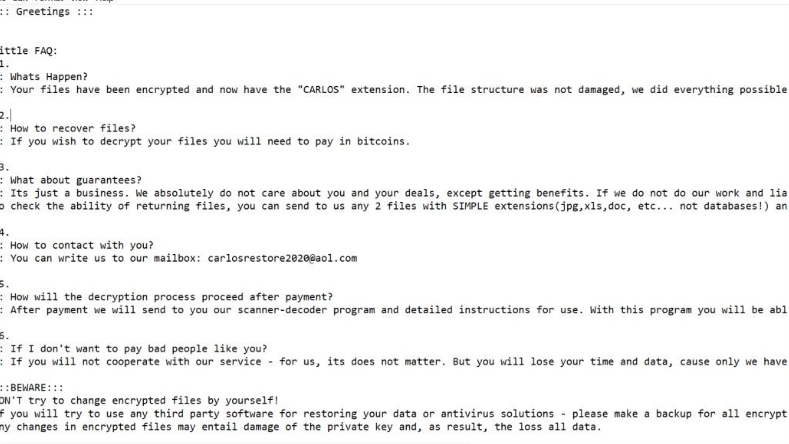Click the quoted "CARLOS" extension word

326,90
